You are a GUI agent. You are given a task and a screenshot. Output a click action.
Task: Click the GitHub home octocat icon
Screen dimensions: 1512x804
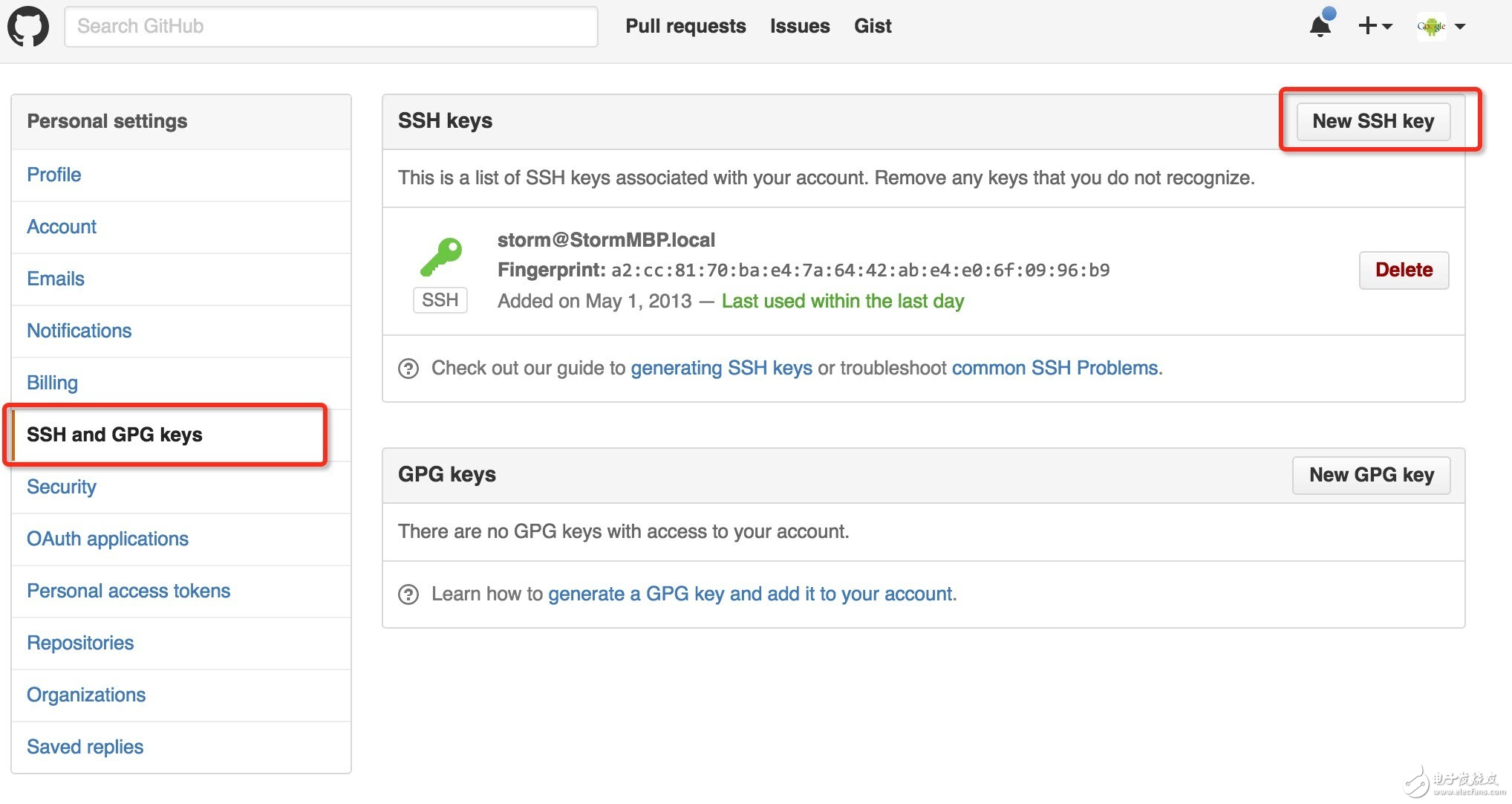pos(30,25)
